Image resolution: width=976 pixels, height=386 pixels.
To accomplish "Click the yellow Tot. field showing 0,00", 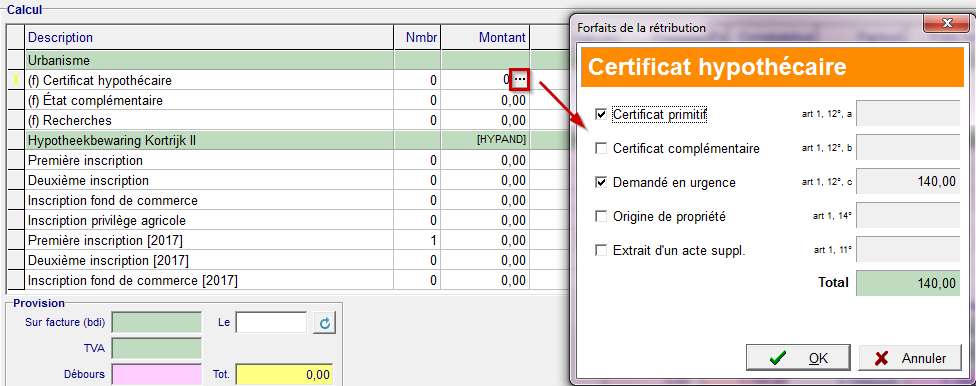I will [x=284, y=374].
